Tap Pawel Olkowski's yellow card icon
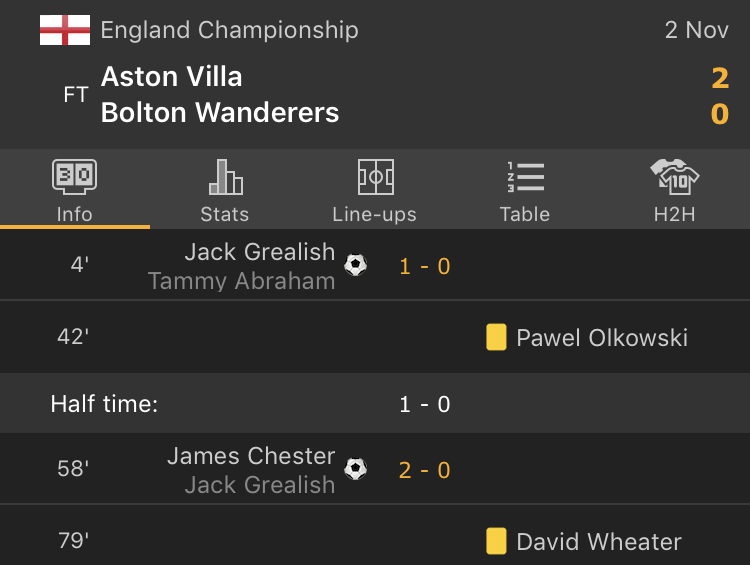 (496, 337)
